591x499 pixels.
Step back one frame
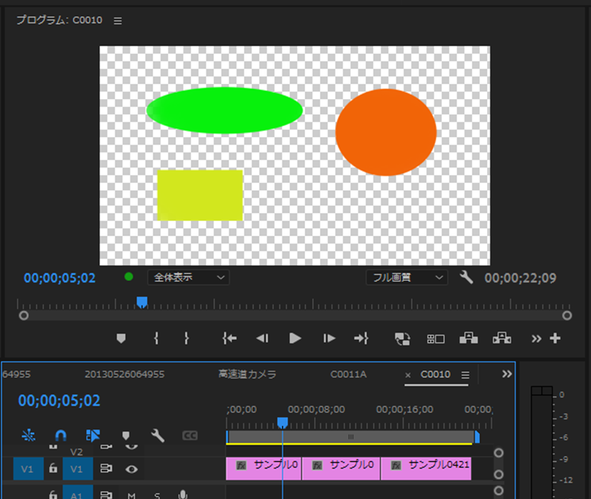pyautogui.click(x=262, y=338)
